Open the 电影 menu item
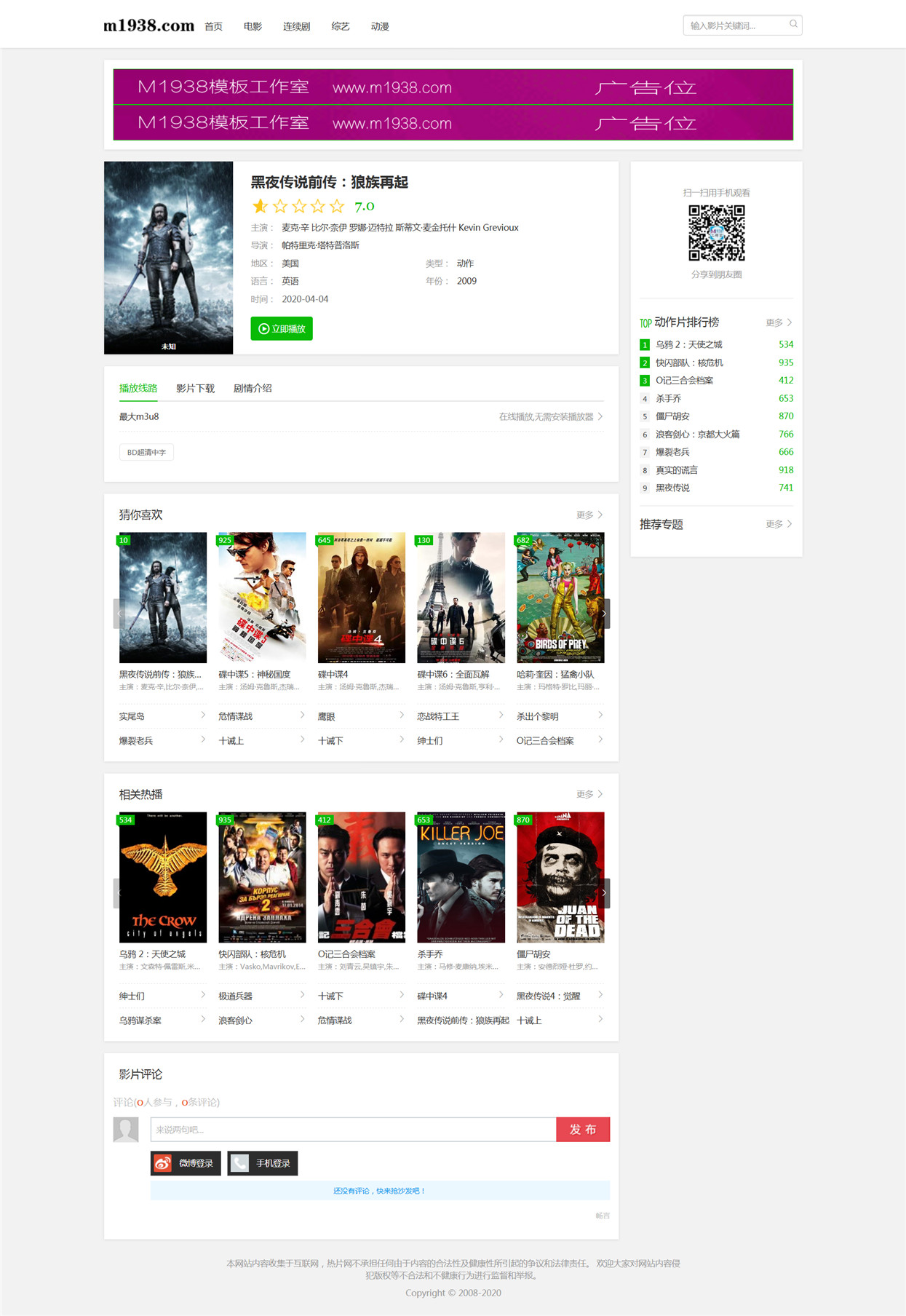 [x=253, y=26]
